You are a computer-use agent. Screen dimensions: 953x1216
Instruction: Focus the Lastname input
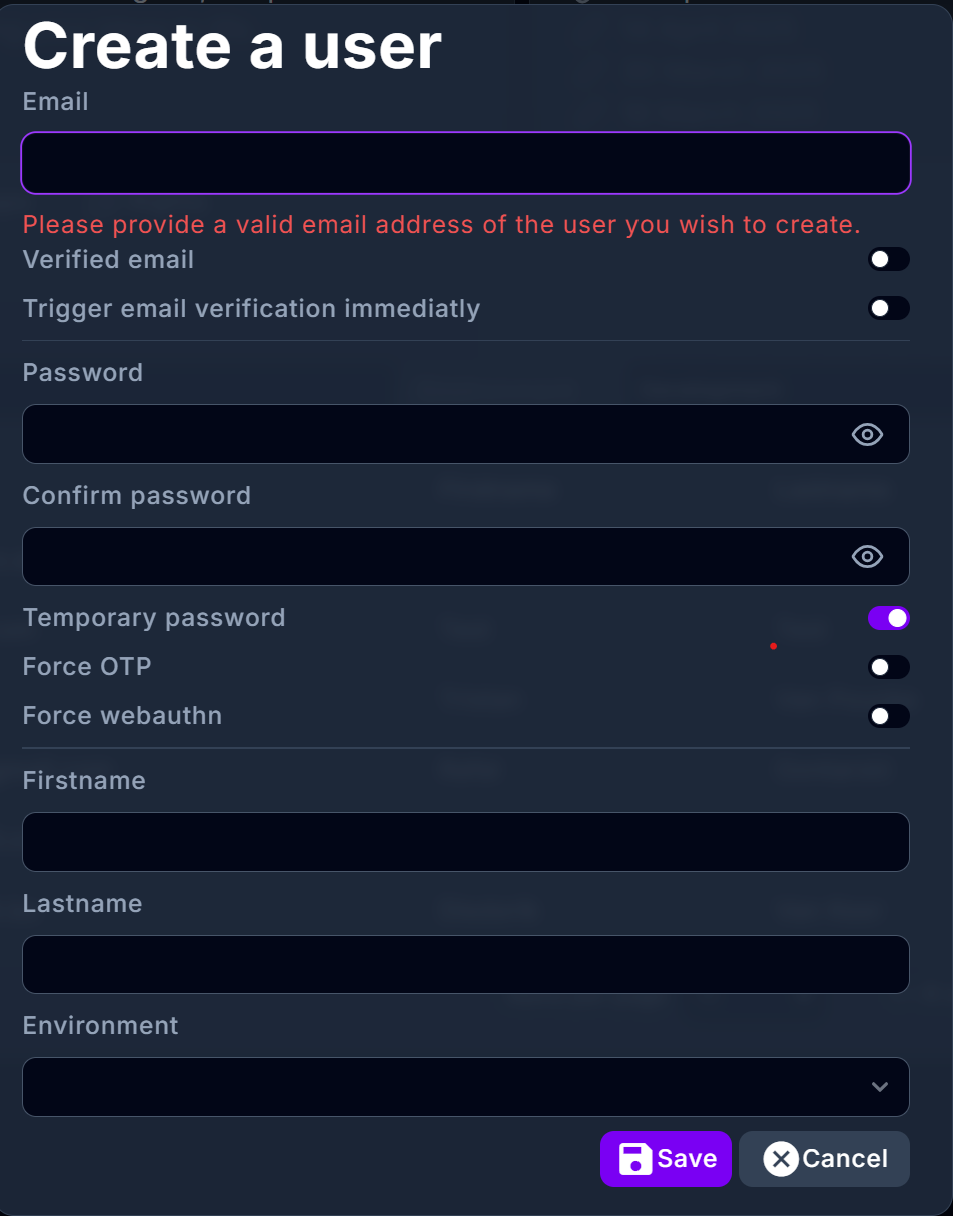pos(465,965)
